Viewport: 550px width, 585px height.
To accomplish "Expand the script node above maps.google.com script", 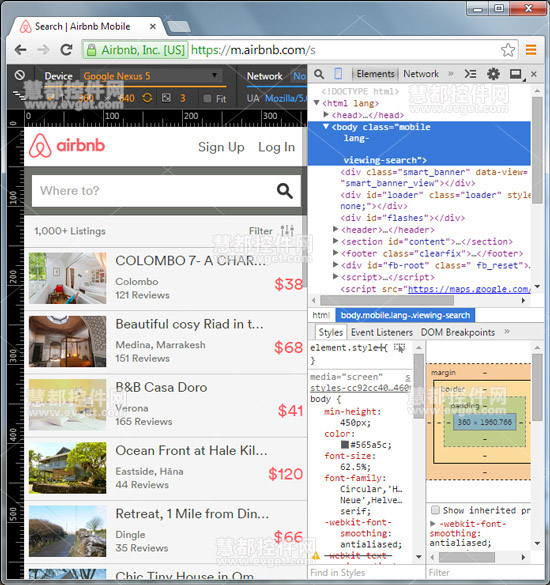I will pos(335,276).
